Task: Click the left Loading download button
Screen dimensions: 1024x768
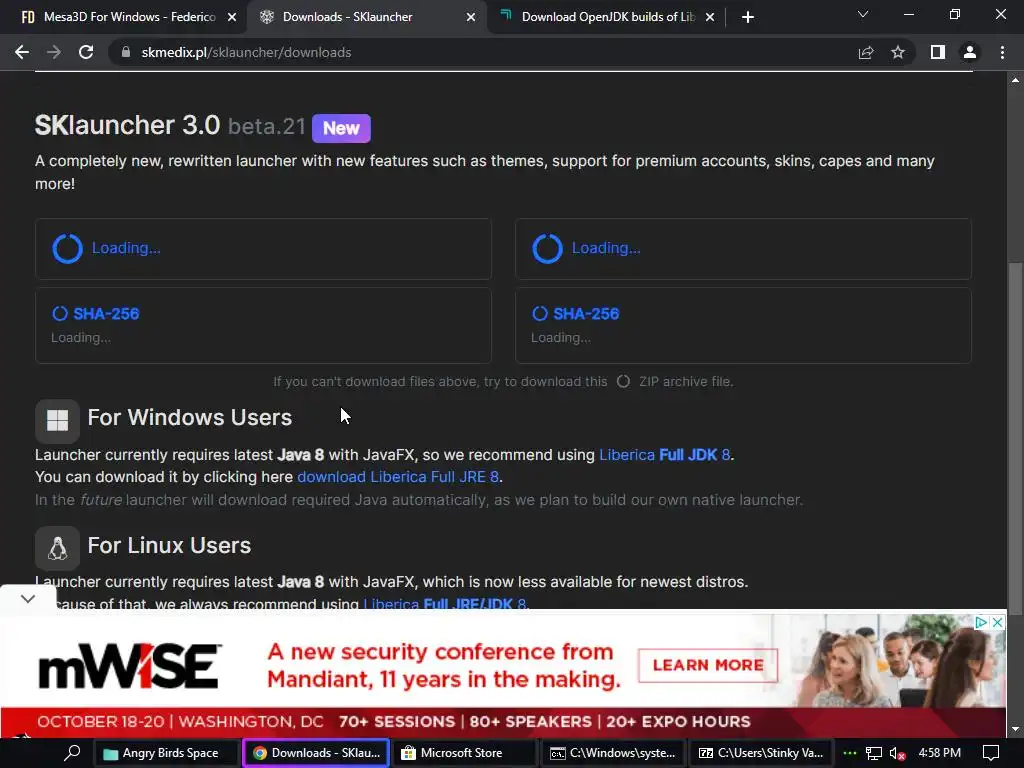Action: pyautogui.click(x=263, y=249)
